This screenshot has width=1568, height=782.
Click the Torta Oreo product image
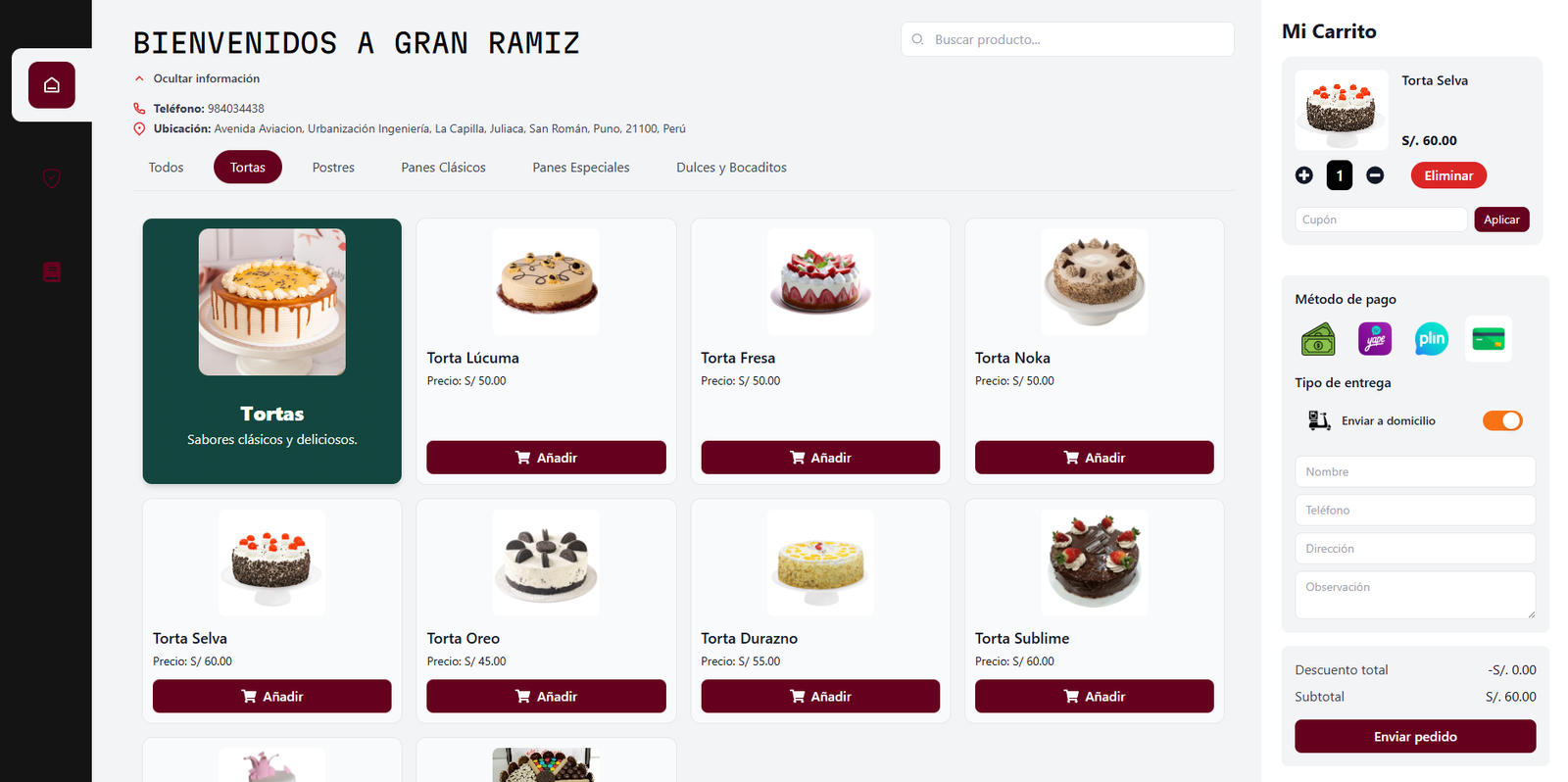(546, 562)
